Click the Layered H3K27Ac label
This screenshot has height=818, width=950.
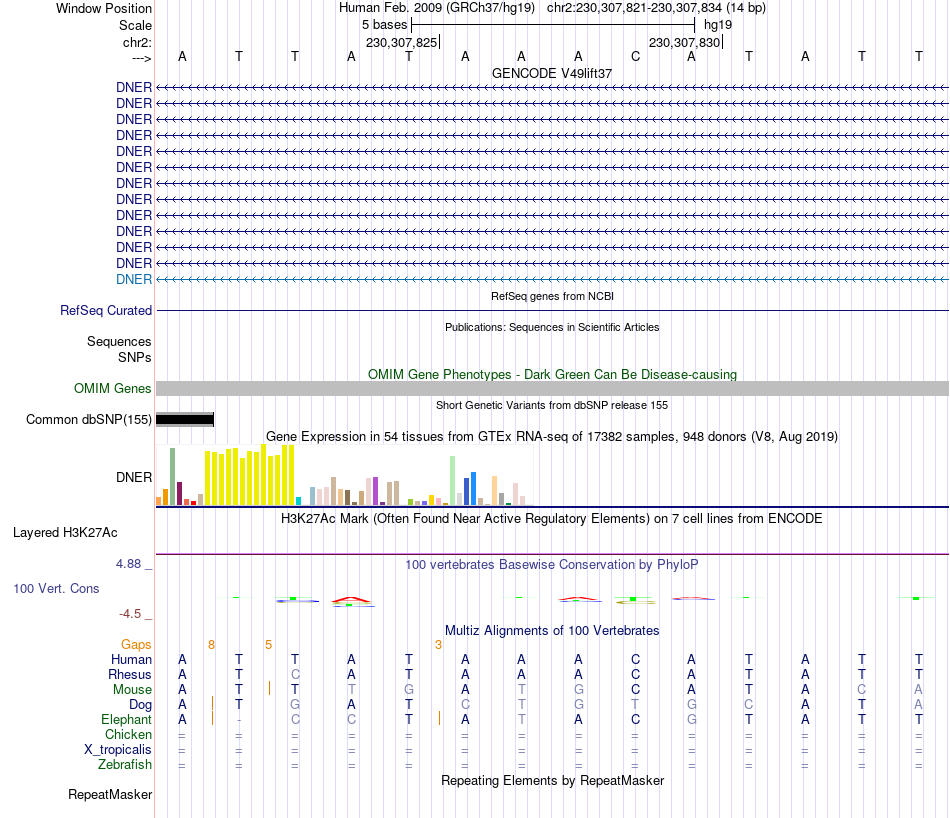click(x=65, y=533)
